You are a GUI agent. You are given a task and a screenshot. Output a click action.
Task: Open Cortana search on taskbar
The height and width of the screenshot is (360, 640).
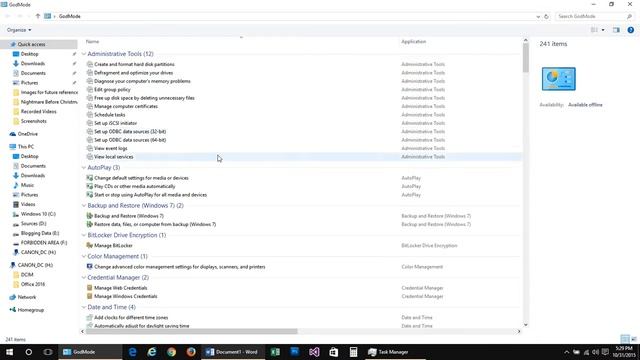[x=29, y=352]
